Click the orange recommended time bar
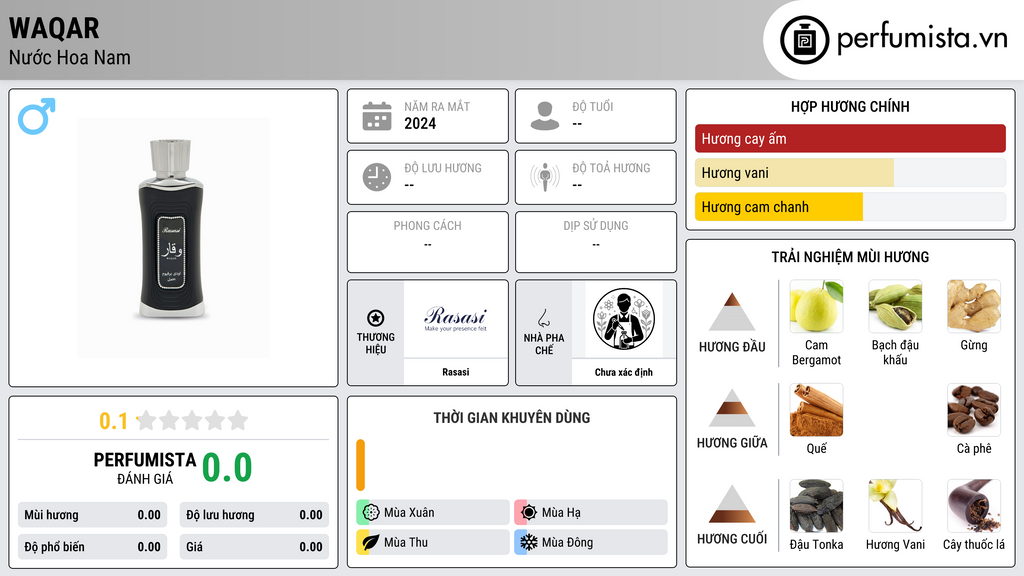 pyautogui.click(x=360, y=465)
